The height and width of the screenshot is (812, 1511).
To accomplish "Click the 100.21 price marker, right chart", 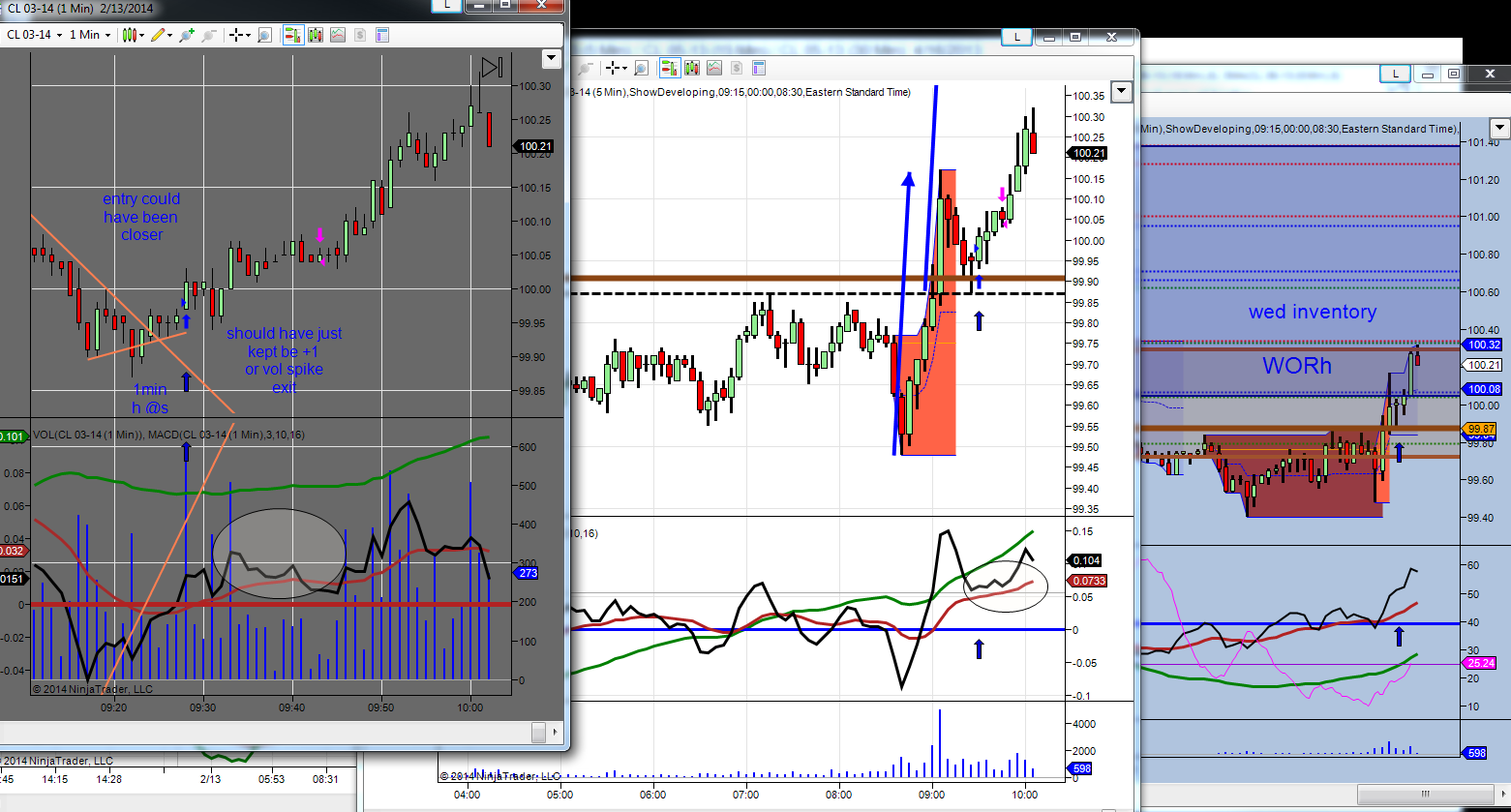I will tap(1484, 365).
